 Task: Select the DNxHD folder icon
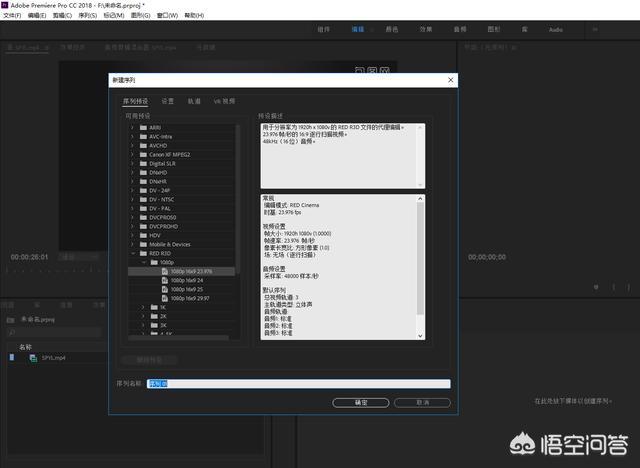click(x=143, y=173)
